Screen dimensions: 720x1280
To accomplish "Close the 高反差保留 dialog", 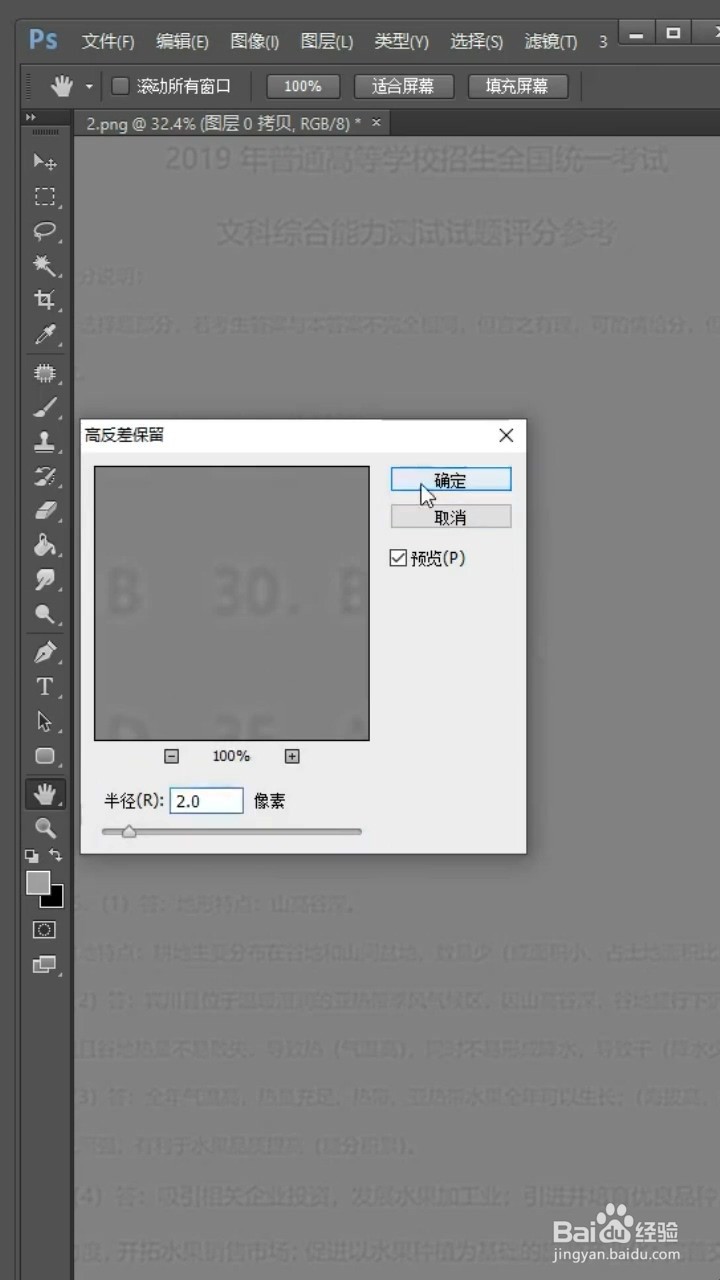I will coord(506,435).
